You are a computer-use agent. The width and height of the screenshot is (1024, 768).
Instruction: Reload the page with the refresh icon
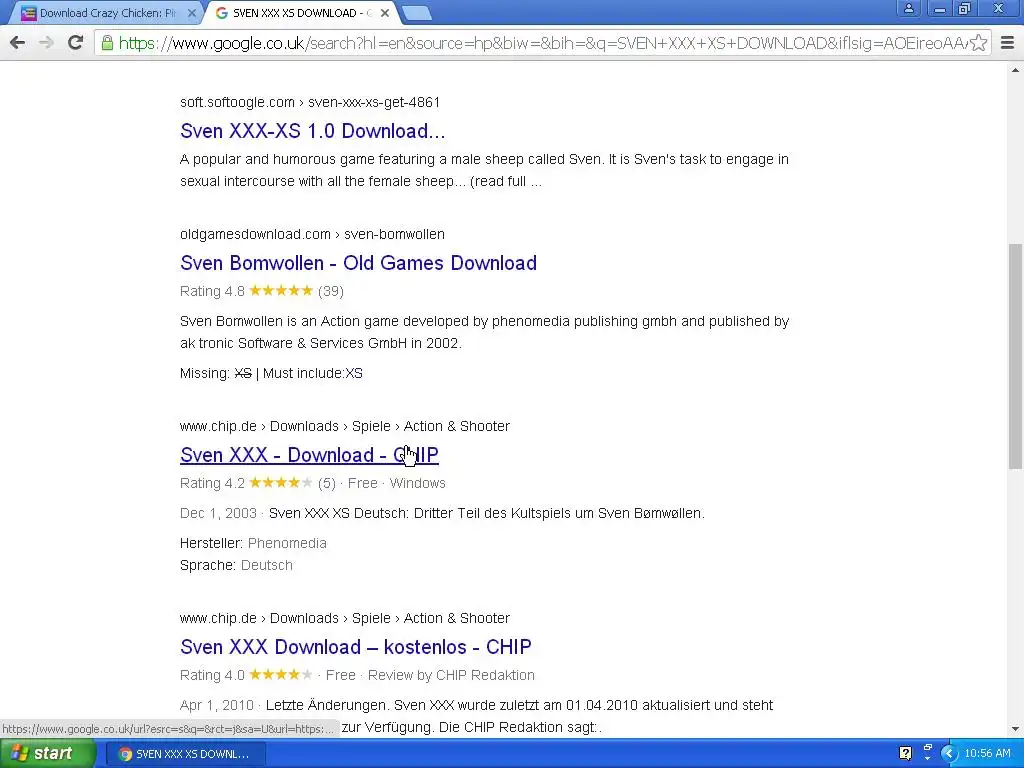pyautogui.click(x=75, y=43)
